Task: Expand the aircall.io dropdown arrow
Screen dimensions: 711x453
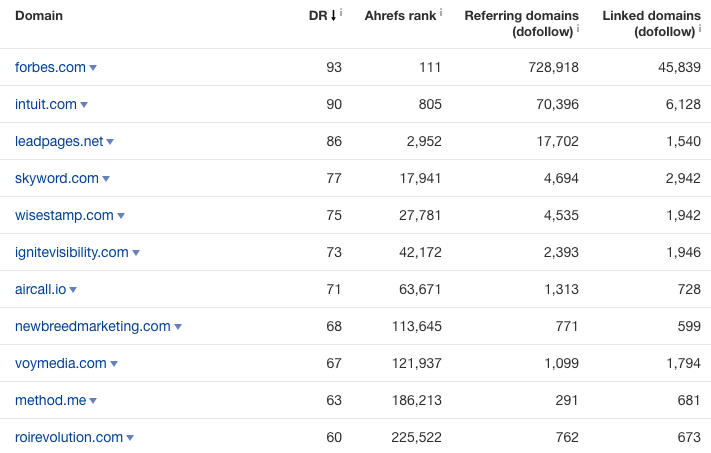Action: (x=73, y=290)
